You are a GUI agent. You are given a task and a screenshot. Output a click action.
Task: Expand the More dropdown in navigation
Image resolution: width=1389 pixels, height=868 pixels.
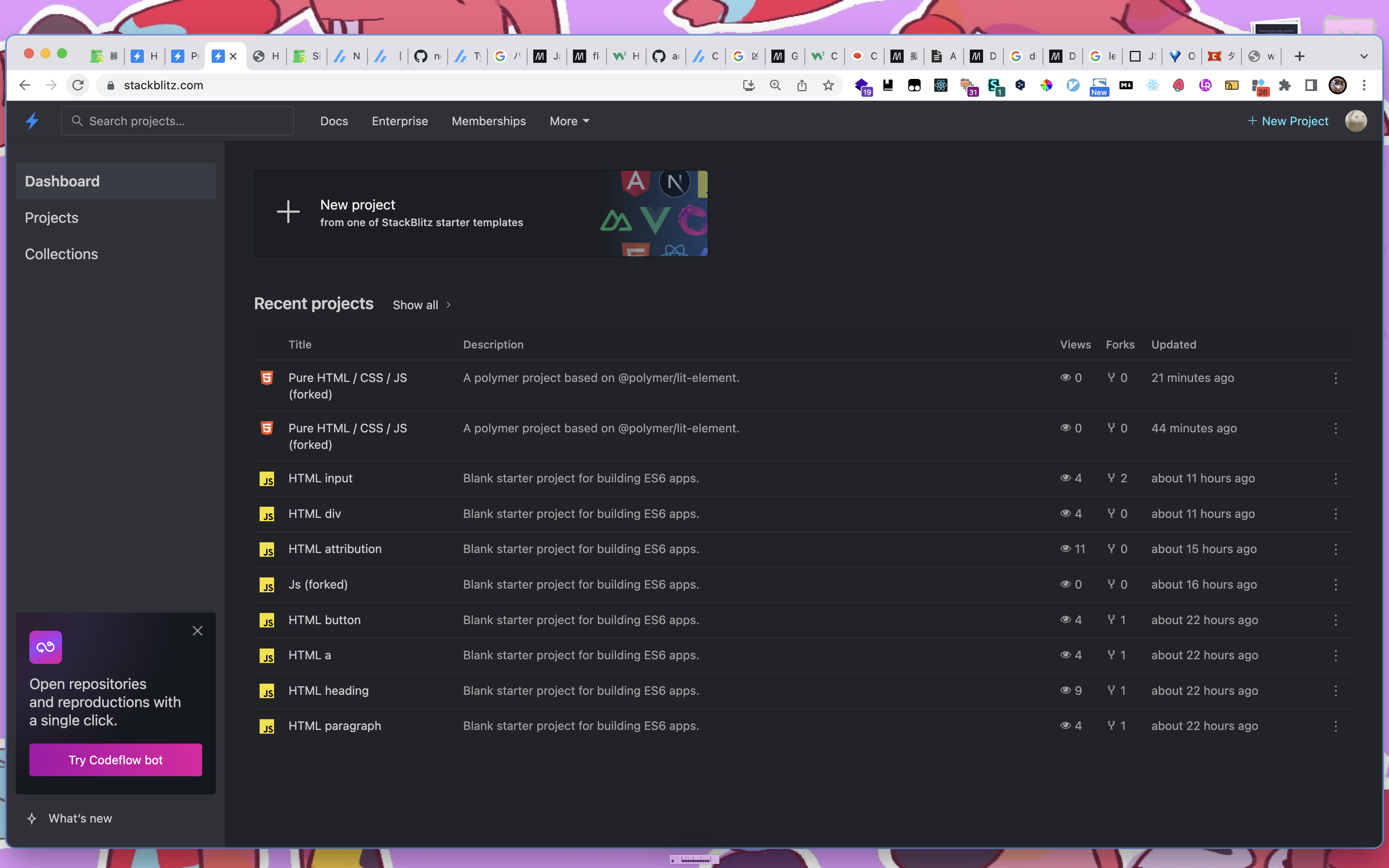[569, 121]
